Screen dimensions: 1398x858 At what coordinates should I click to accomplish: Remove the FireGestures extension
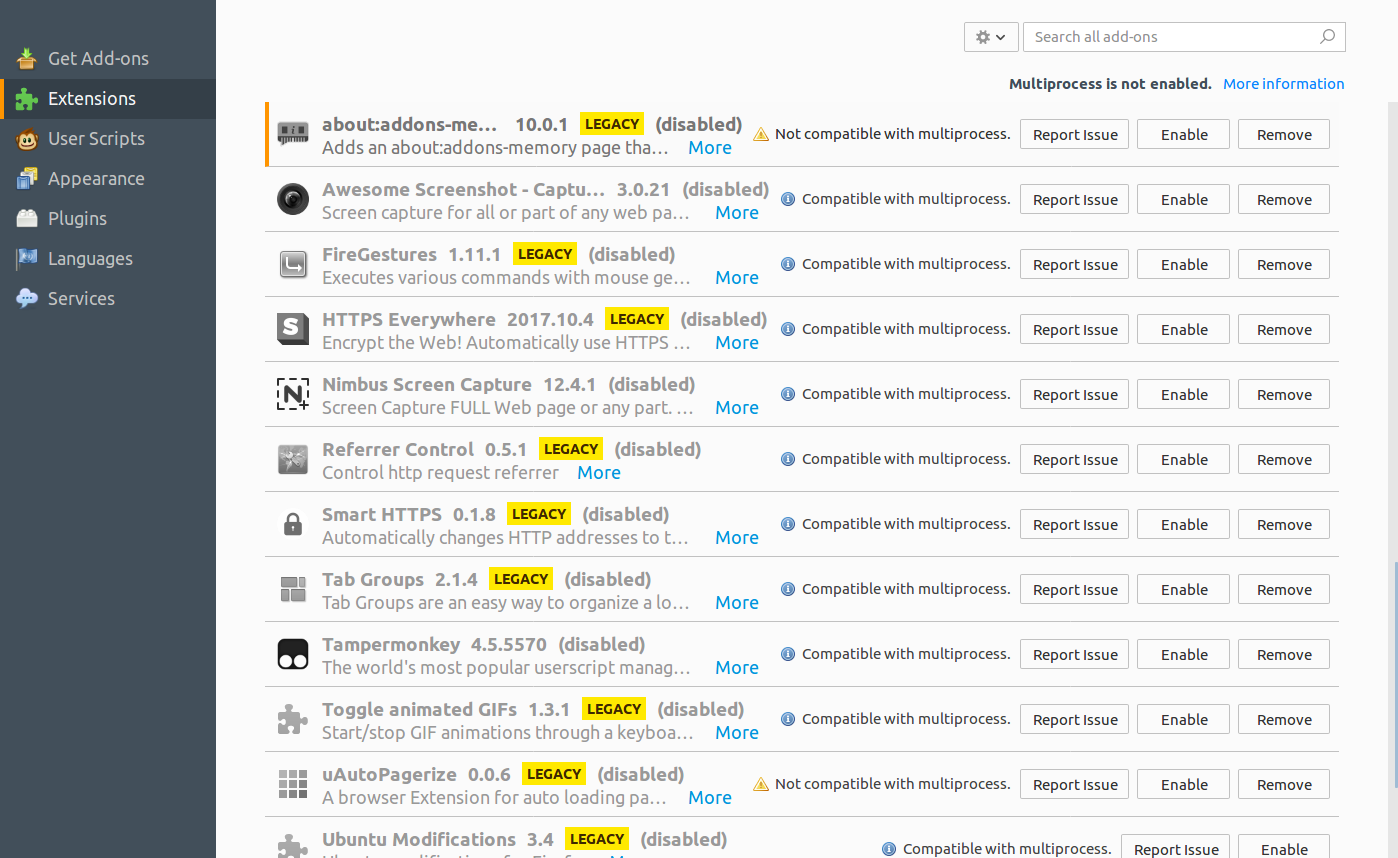pos(1284,264)
